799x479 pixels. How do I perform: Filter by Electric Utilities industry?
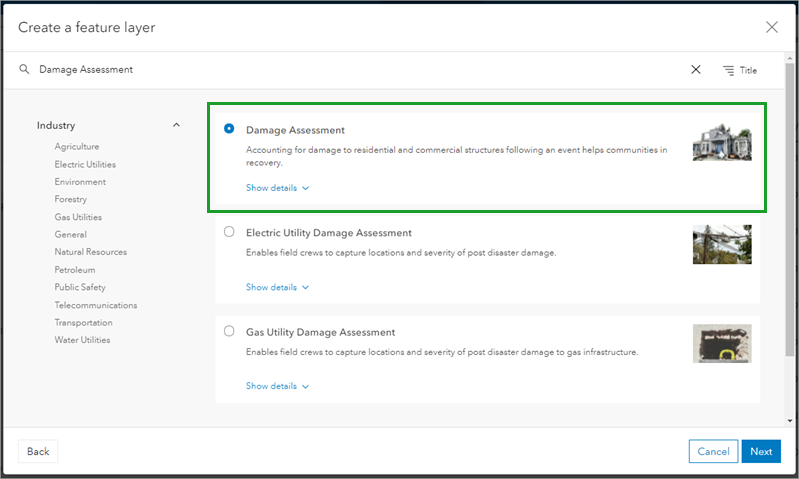[x=85, y=164]
